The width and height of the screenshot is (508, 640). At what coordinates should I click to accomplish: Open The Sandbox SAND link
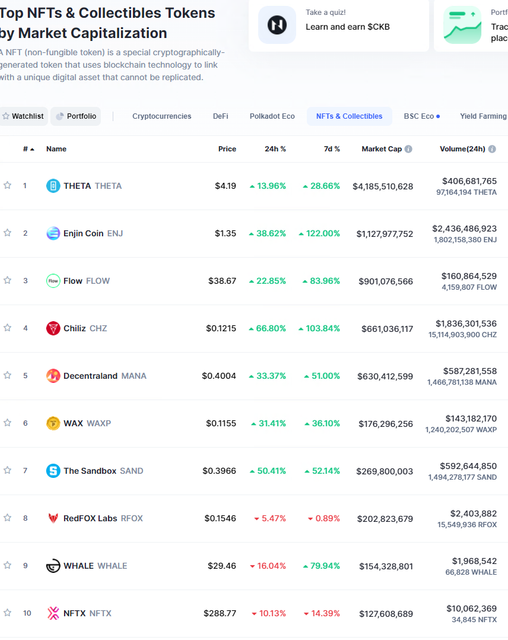click(103, 471)
